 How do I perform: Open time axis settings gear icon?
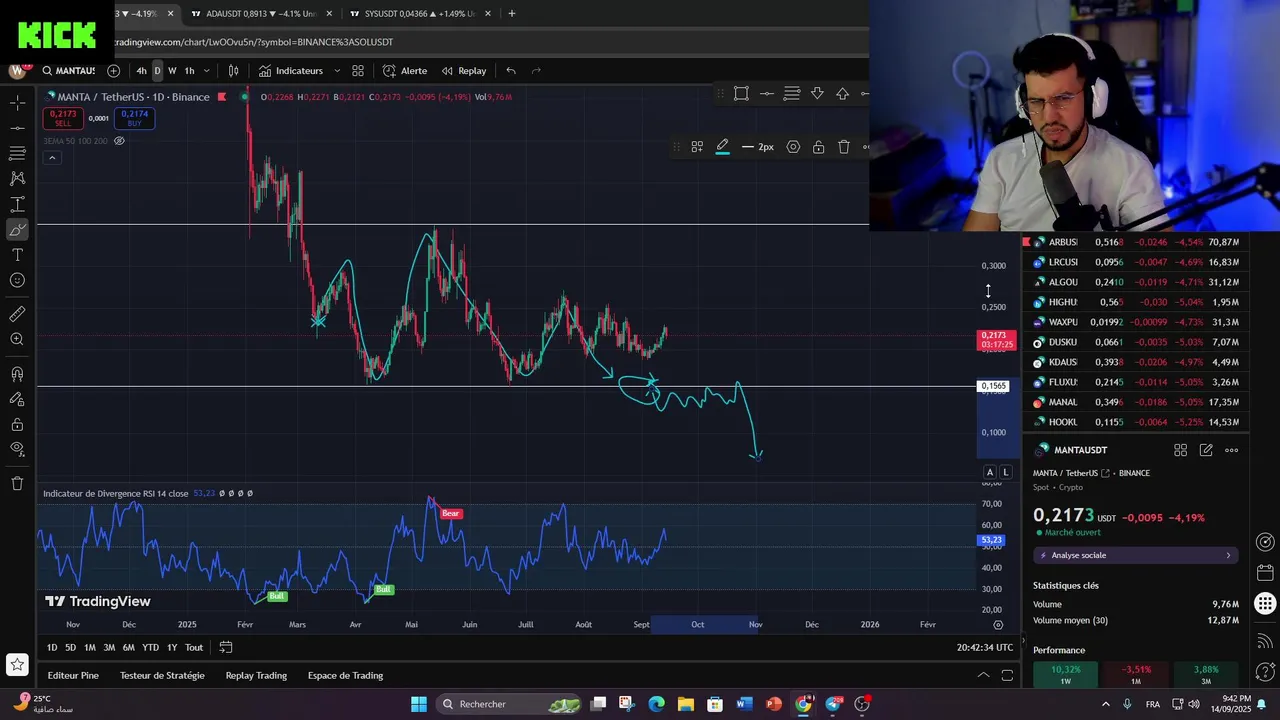click(x=998, y=625)
